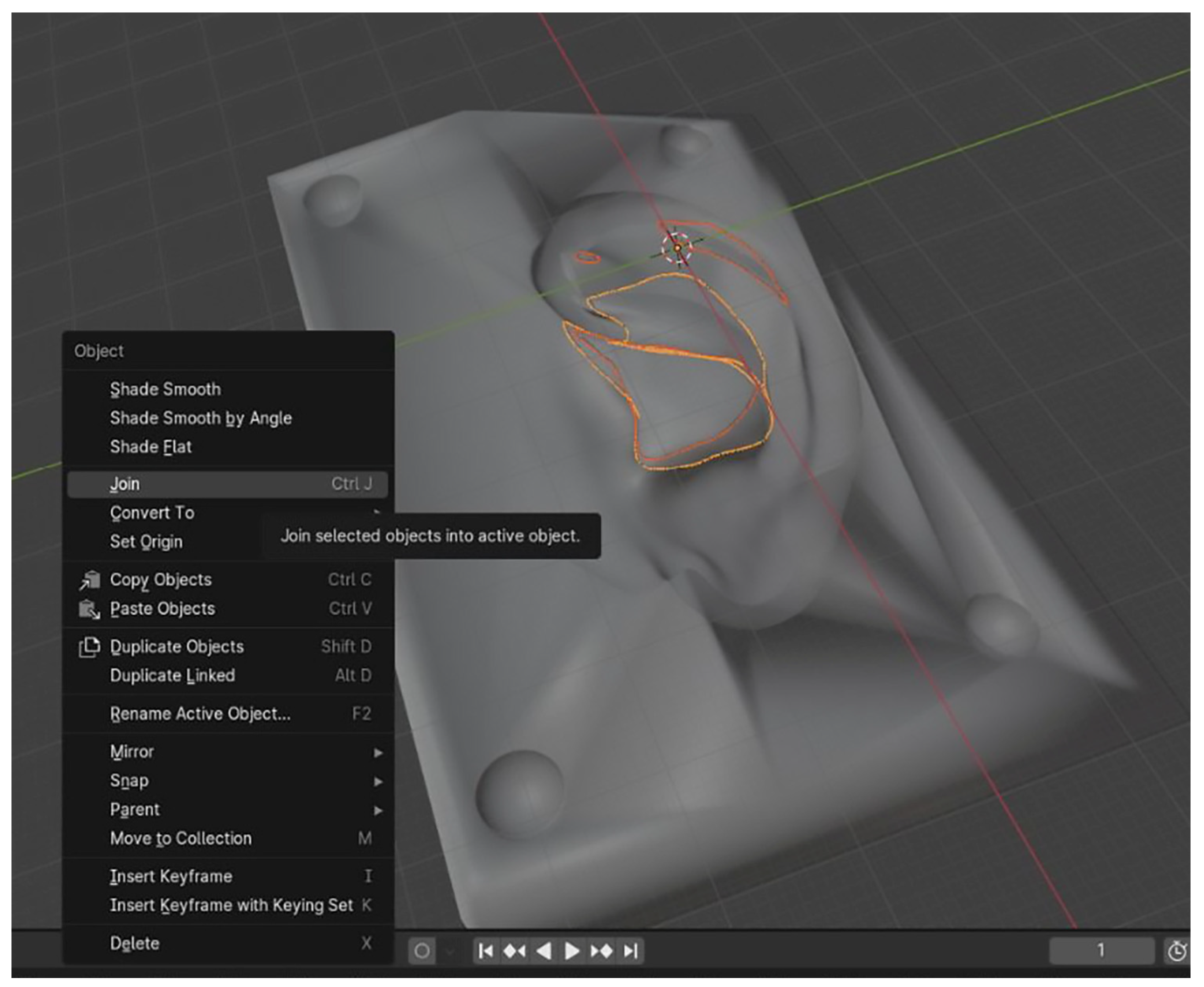The image size is (1204, 987).
Task: Jump to the previous keyframe
Action: 515,951
